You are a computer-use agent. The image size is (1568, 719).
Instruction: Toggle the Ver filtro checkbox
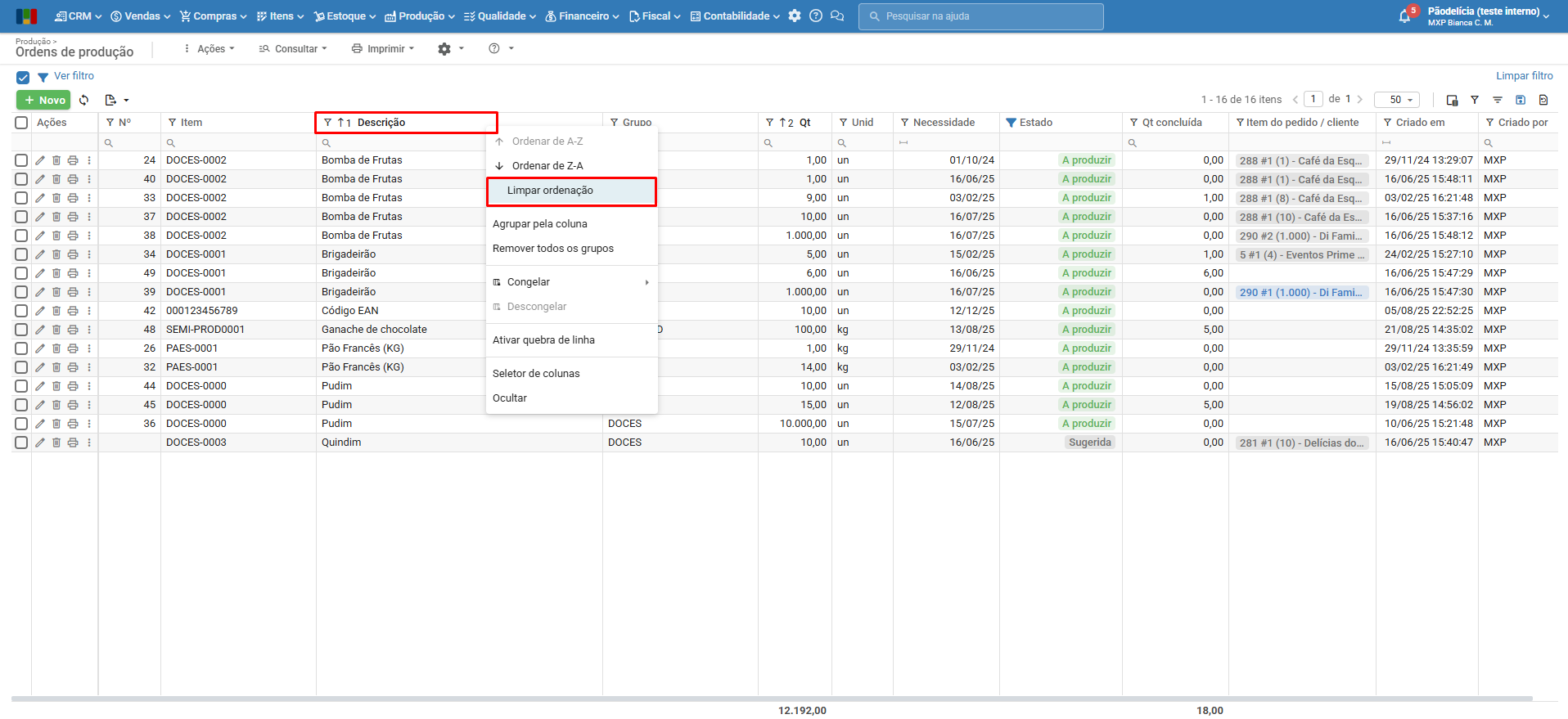click(23, 78)
